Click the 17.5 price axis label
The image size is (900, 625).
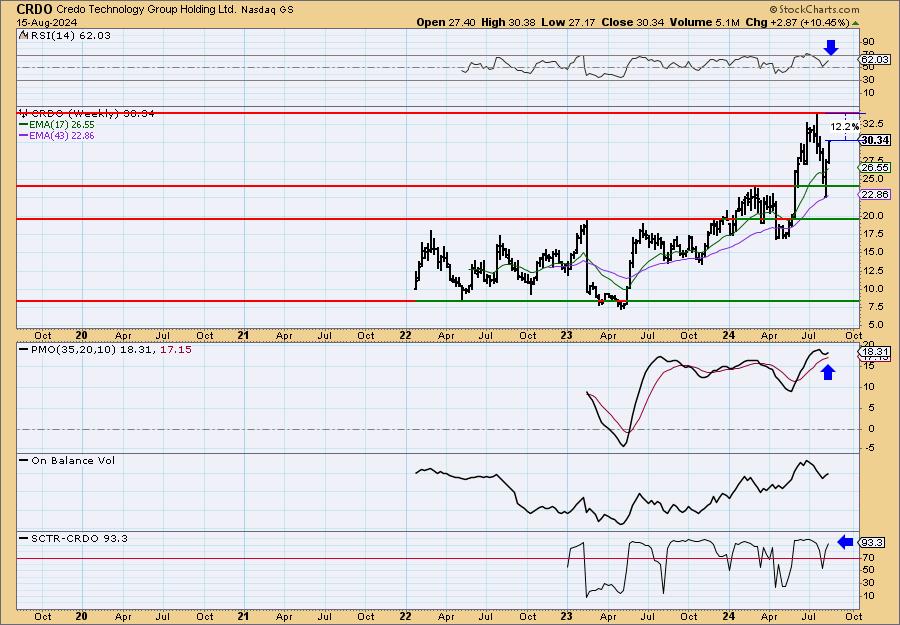coord(872,233)
